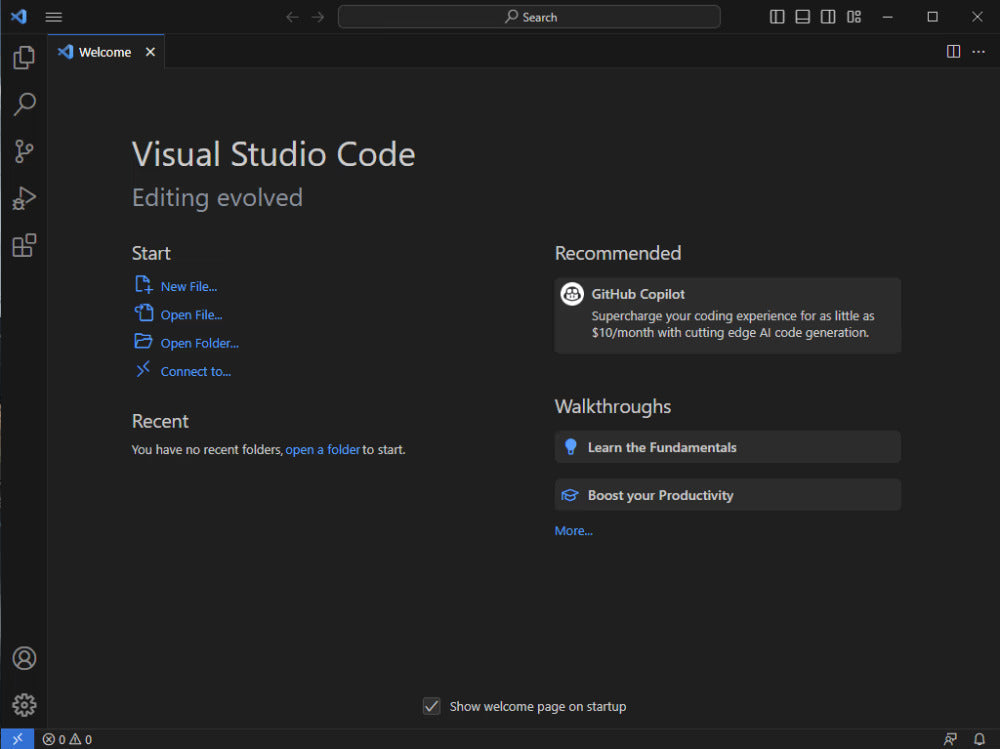This screenshot has height=749, width=1000.
Task: Open the Run and Debug view
Action: (24, 198)
